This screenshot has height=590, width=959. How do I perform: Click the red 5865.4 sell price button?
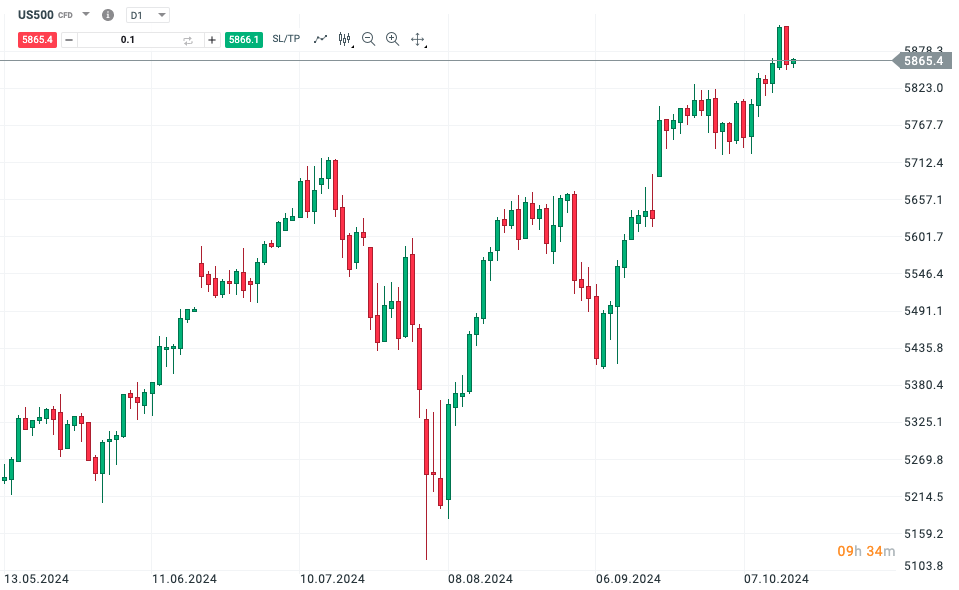pyautogui.click(x=38, y=40)
